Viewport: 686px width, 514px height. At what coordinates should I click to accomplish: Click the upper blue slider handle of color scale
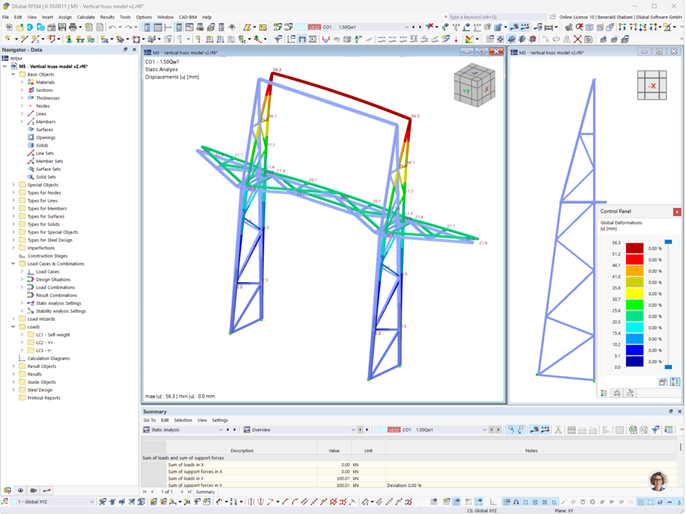pos(668,242)
